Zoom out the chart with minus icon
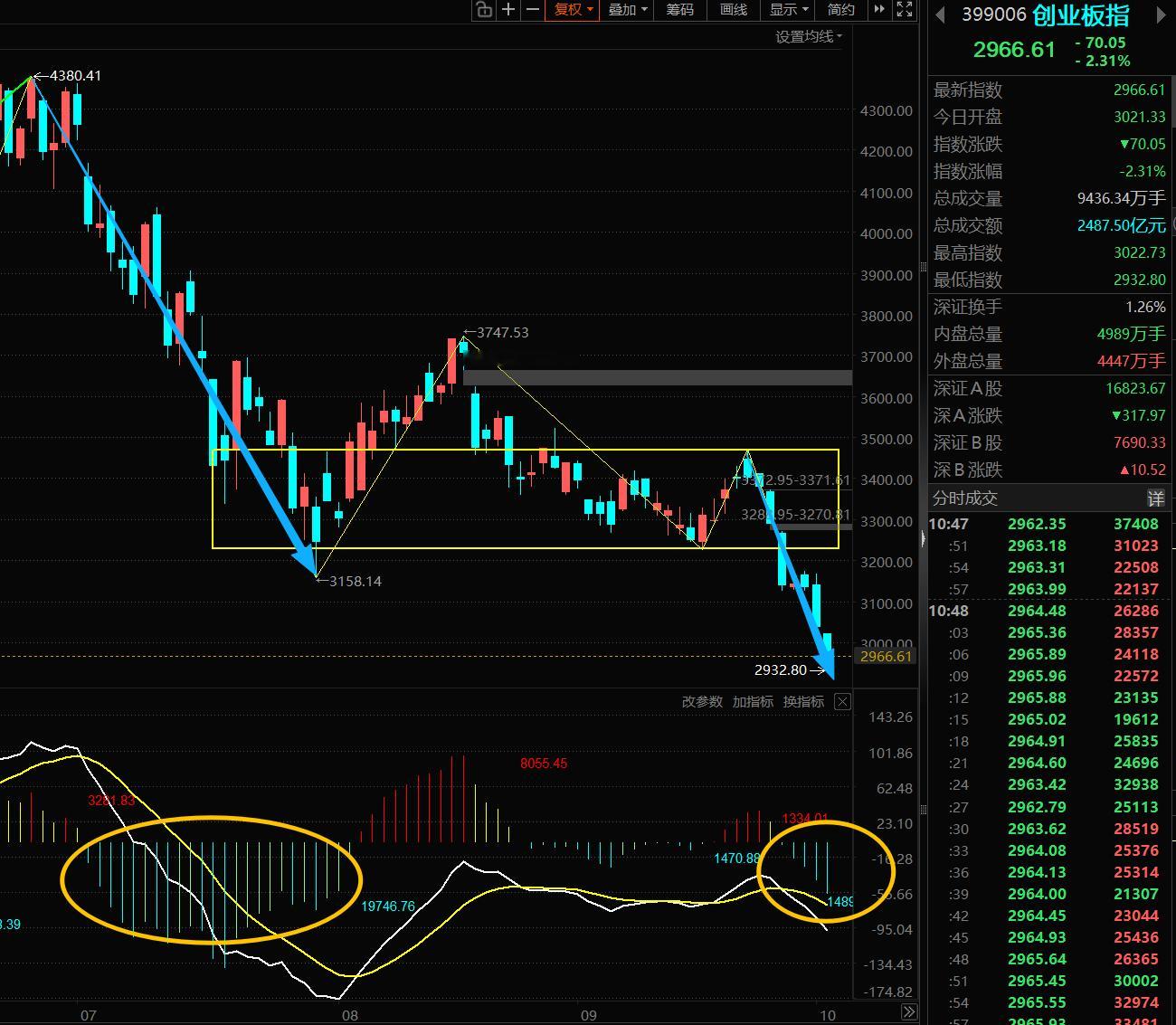Viewport: 1176px width, 1025px height. pyautogui.click(x=533, y=10)
